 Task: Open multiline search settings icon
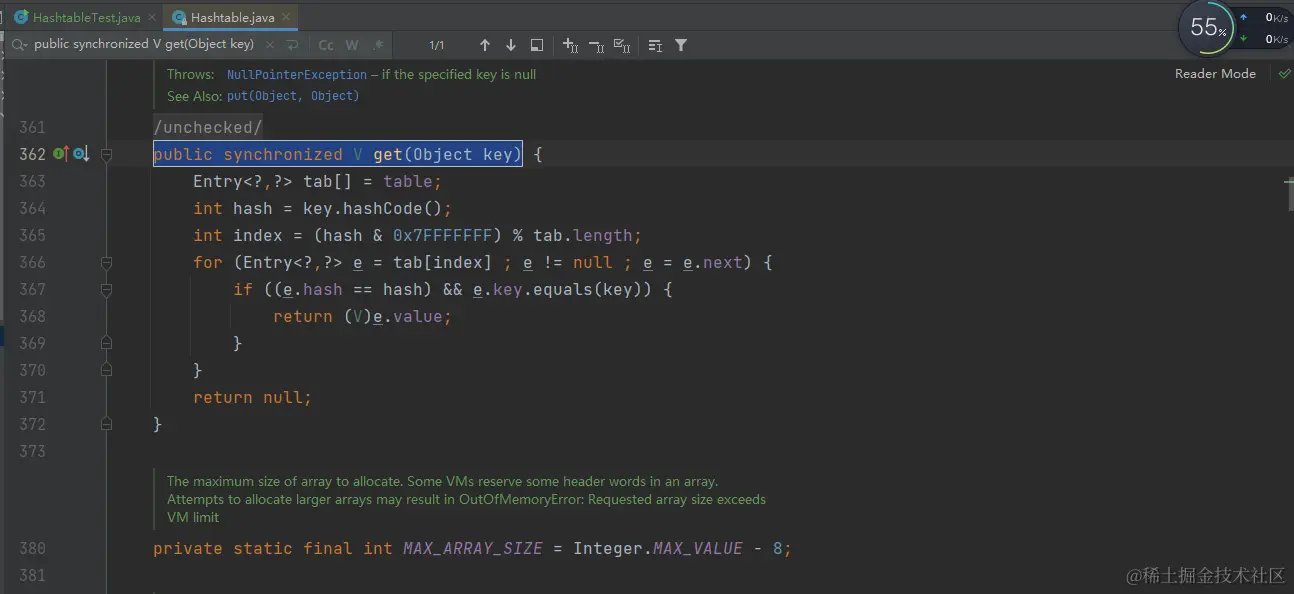[655, 45]
